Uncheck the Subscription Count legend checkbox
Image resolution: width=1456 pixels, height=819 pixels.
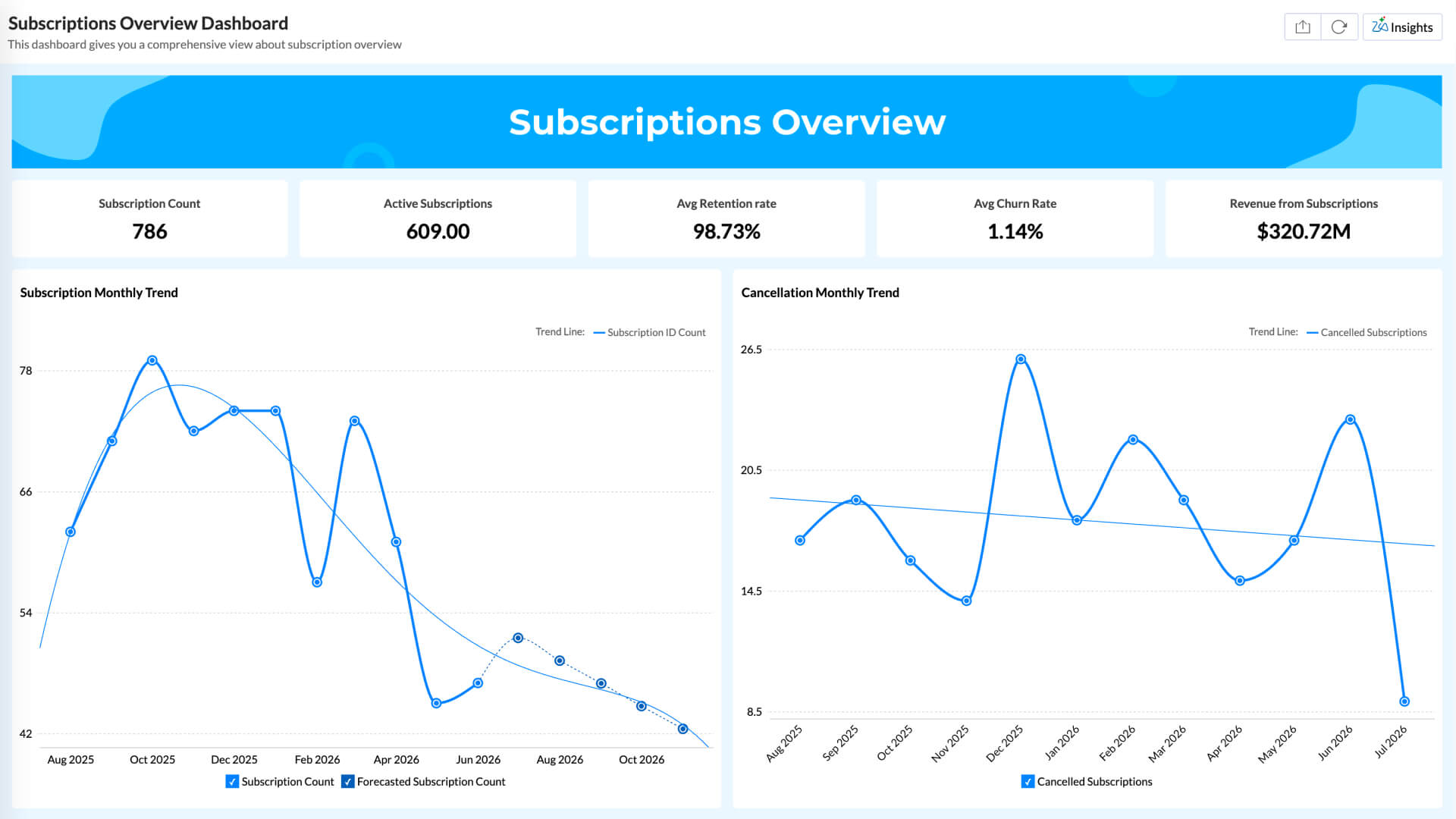pos(232,782)
